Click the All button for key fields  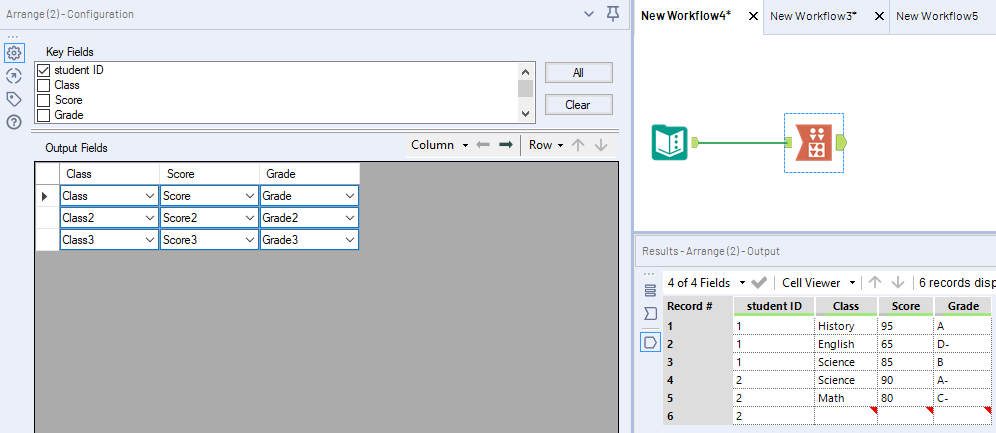pos(578,73)
